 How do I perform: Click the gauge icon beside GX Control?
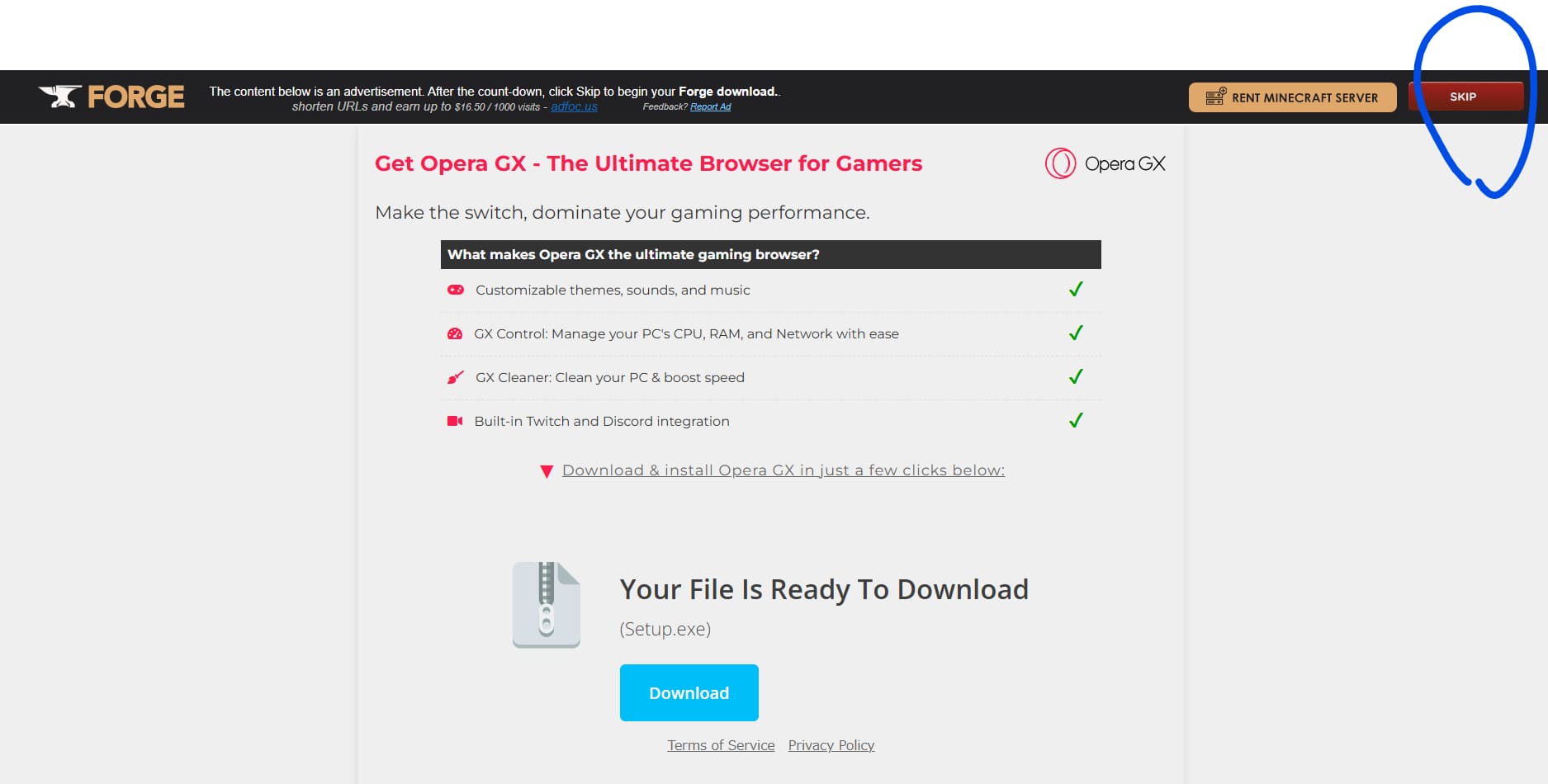455,333
